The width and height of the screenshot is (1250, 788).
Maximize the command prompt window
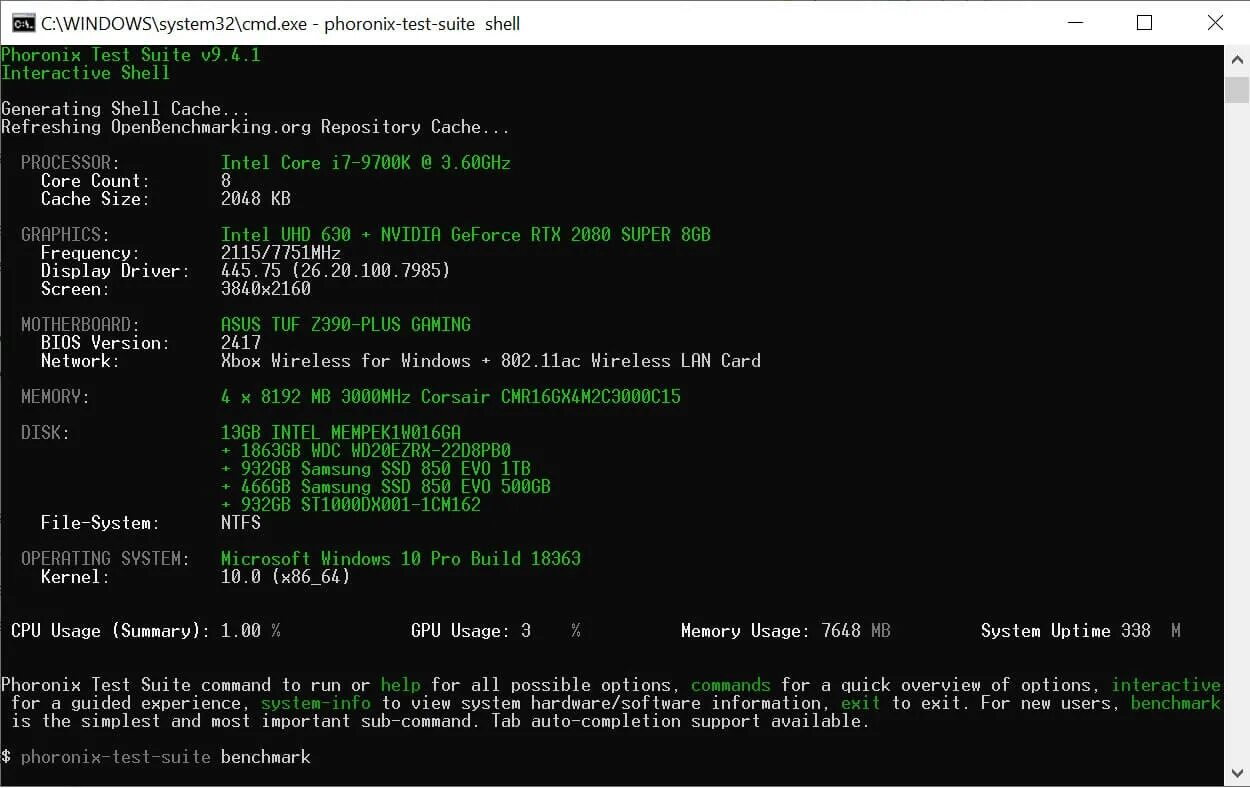[1145, 23]
